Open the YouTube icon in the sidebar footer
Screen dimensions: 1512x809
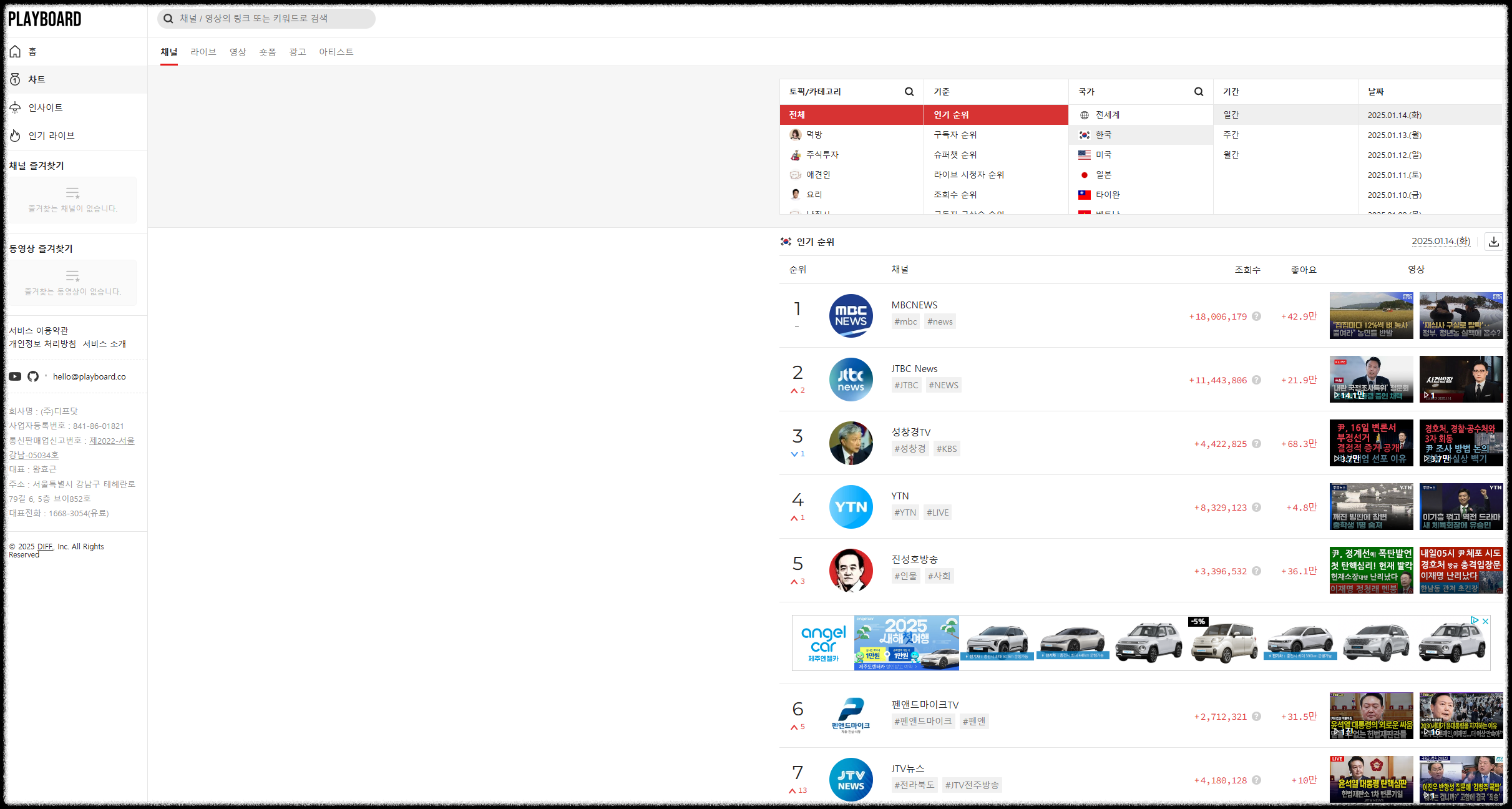pos(15,376)
